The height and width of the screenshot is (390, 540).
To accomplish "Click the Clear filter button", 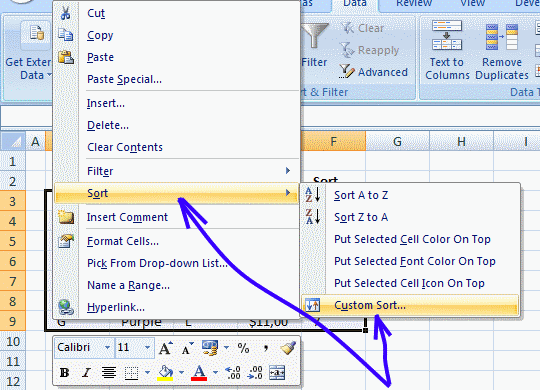I will pos(363,28).
